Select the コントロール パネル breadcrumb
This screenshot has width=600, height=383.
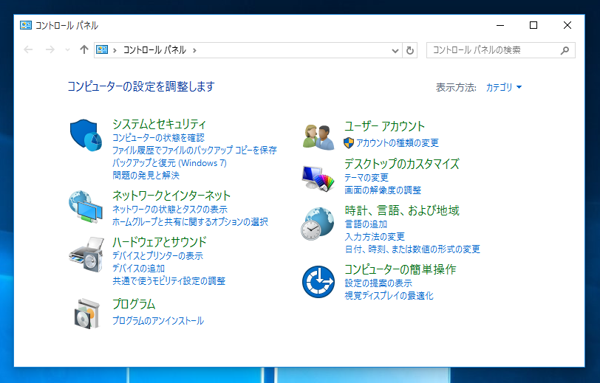click(x=154, y=50)
